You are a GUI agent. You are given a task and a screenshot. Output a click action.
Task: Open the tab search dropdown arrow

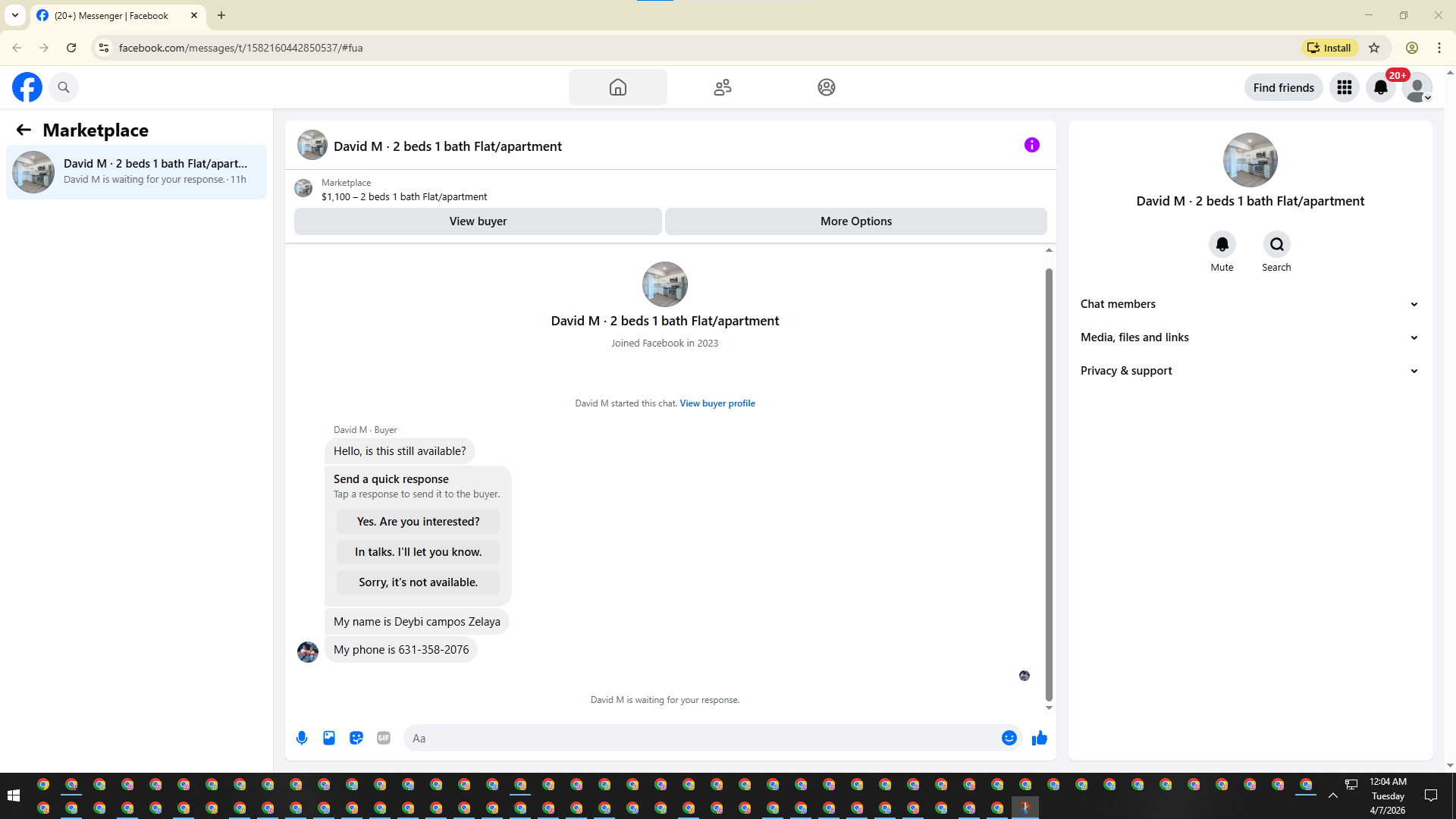pos(15,15)
